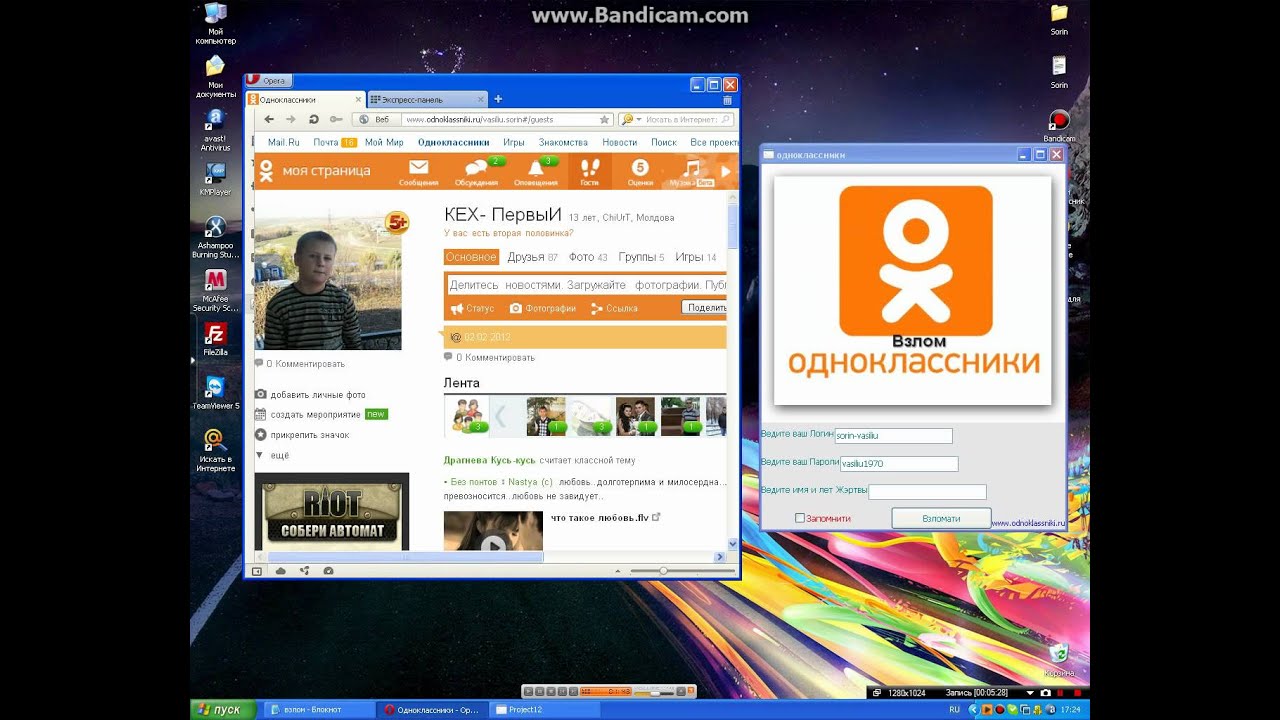Toggle Opera panel button in status bar
The image size is (1280, 720).
pyautogui.click(x=257, y=571)
